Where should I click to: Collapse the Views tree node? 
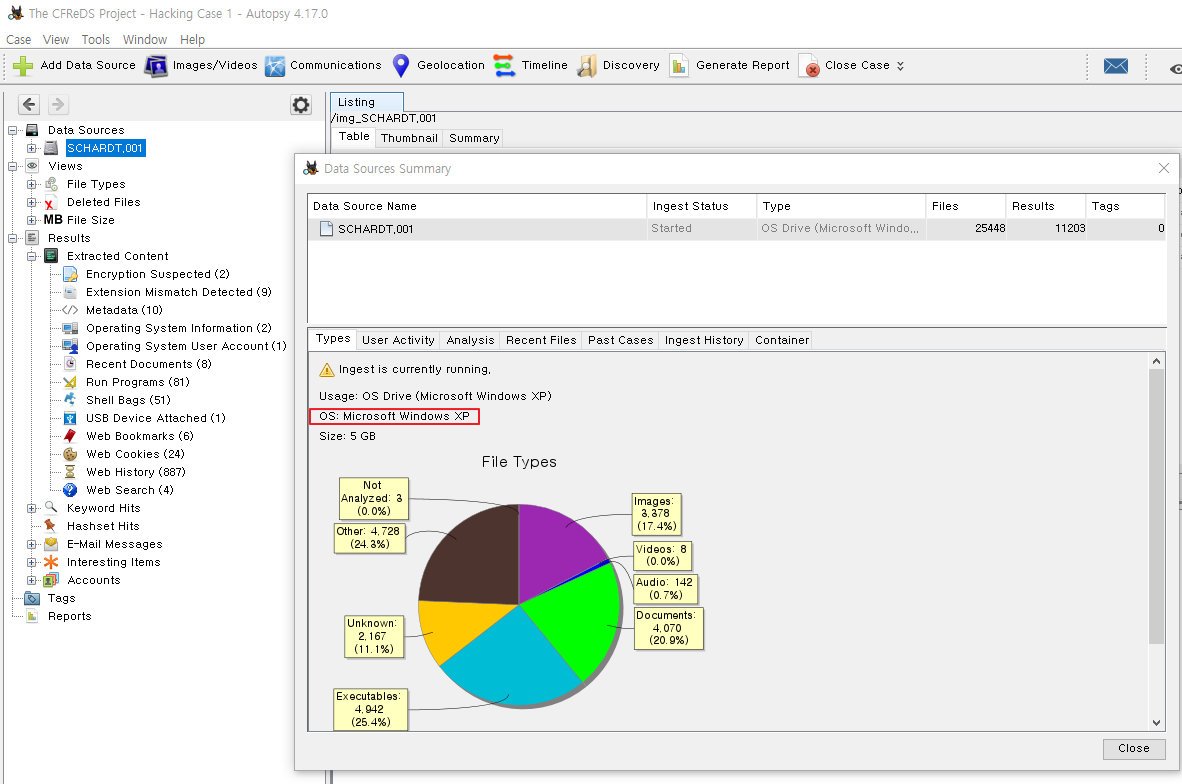[x=13, y=167]
